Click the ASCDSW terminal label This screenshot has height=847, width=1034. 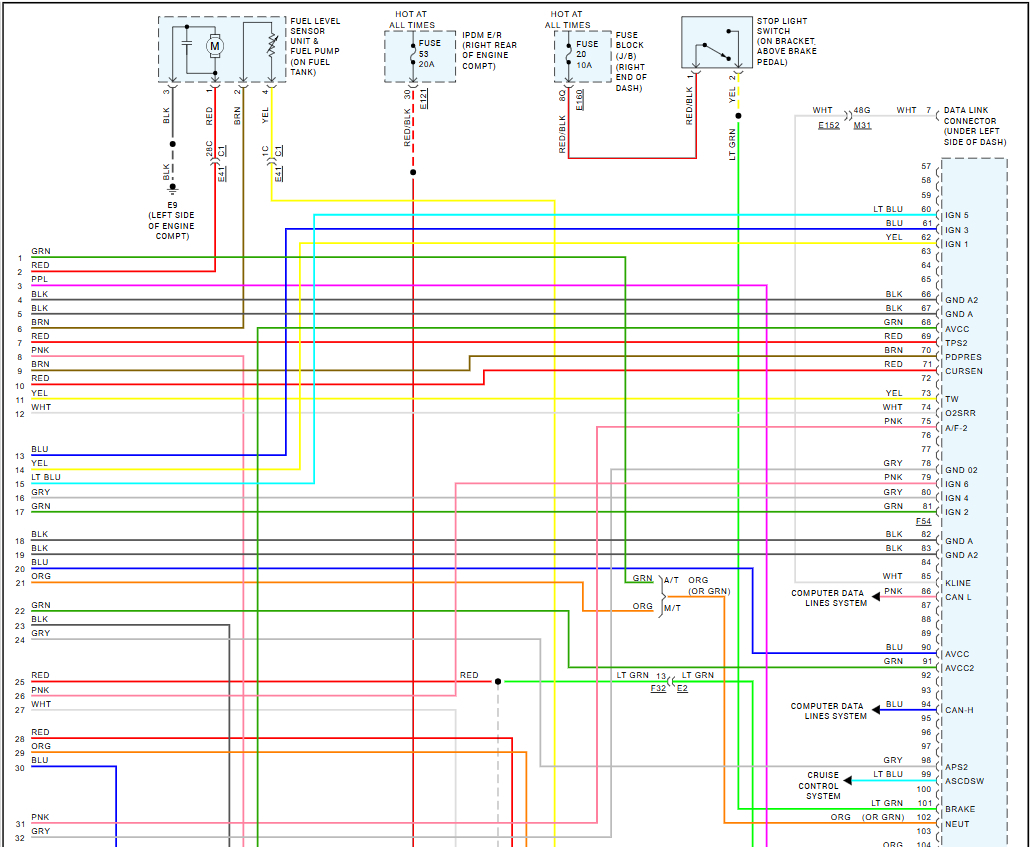click(x=965, y=781)
